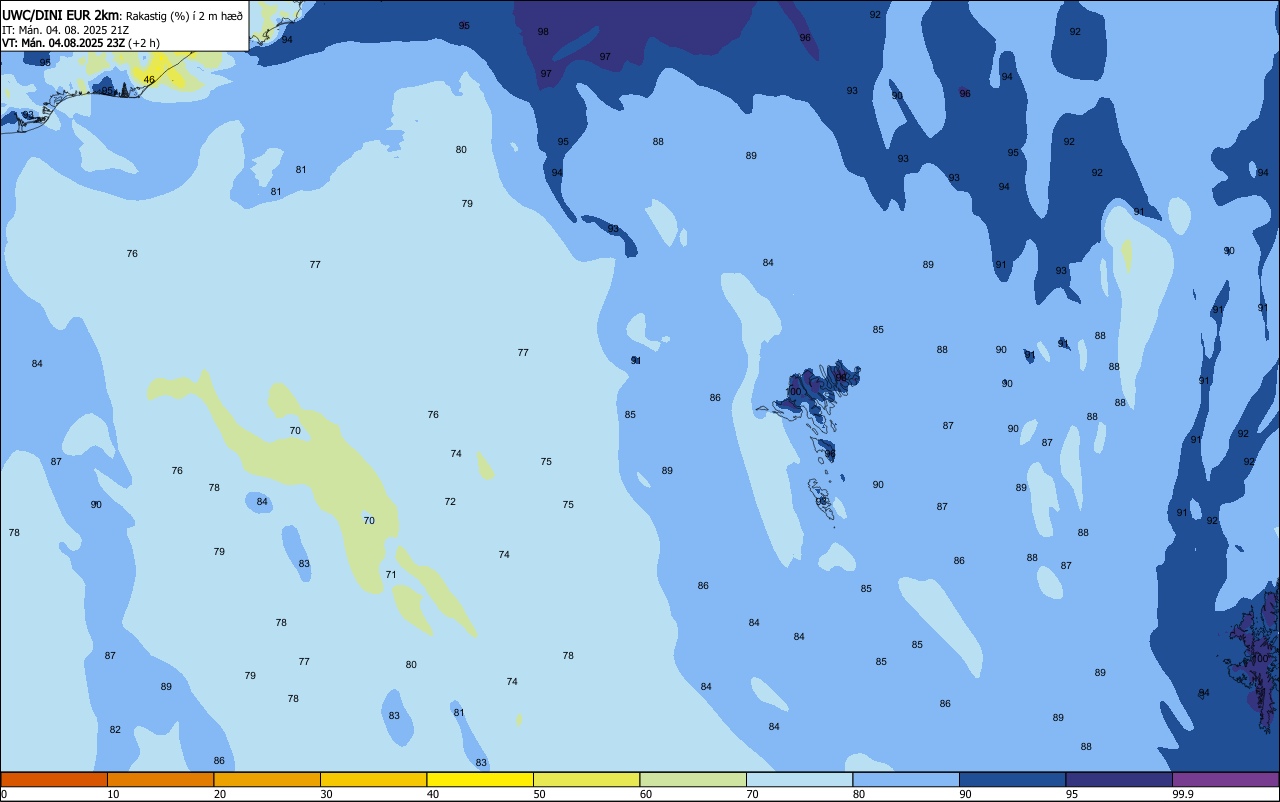Click the humidity value '71' on the map
The image size is (1280, 802).
pos(391,575)
